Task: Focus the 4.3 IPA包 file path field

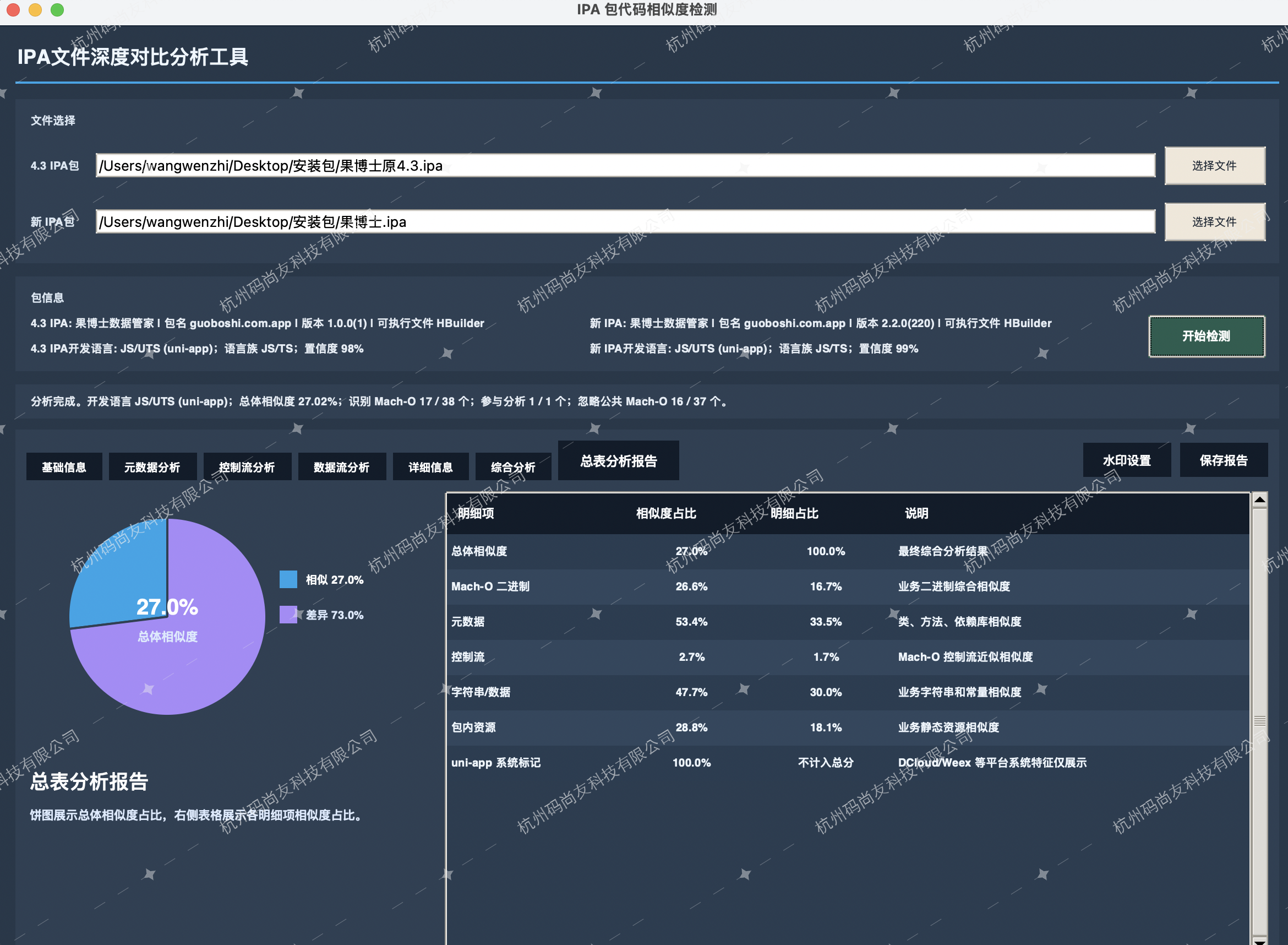Action: 625,166
